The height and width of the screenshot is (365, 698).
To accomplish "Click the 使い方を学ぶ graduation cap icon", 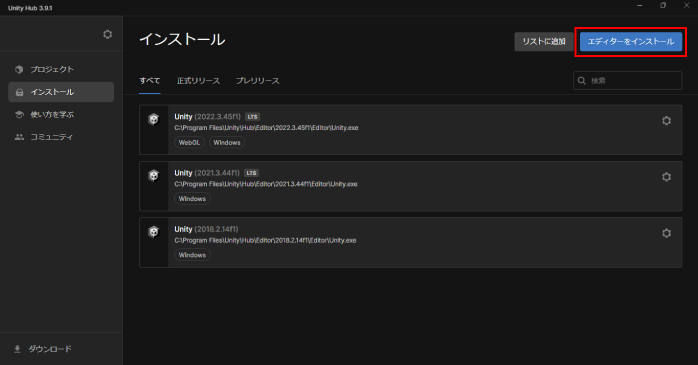I will point(19,114).
